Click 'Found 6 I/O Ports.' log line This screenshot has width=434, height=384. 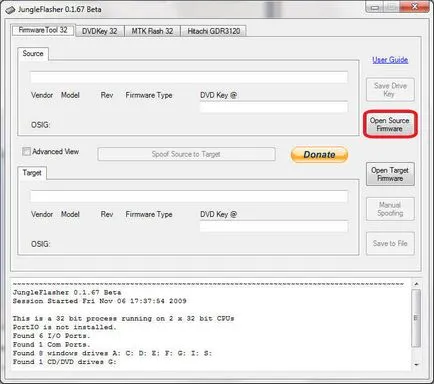[x=51, y=336]
